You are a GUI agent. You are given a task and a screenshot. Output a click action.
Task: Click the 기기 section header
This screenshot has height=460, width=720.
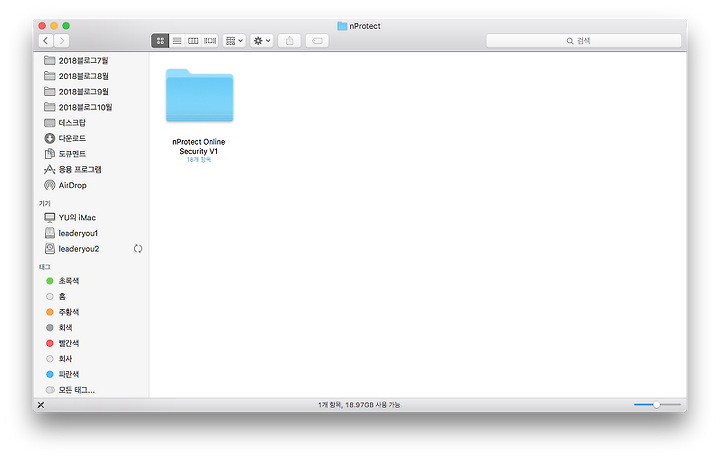pos(45,203)
